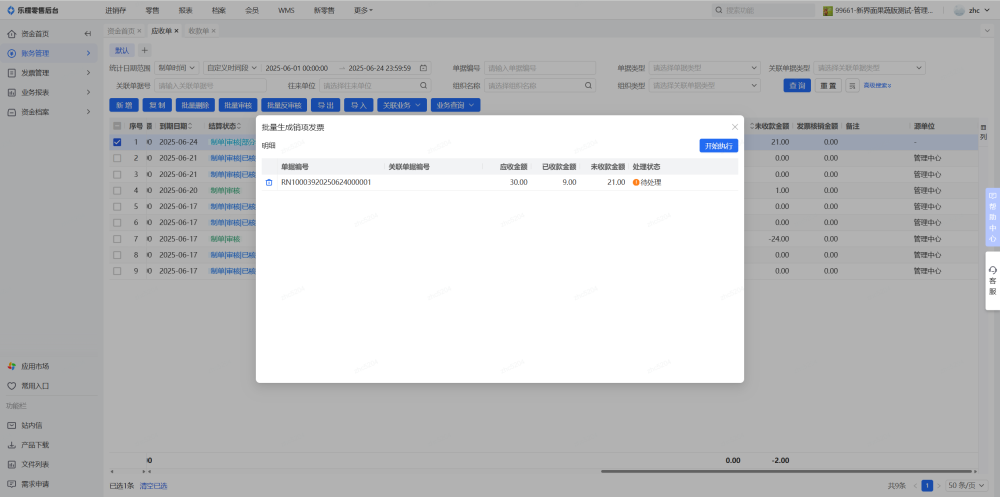Click the 开始执行 button
Viewport: 1000px width, 497px height.
tap(718, 145)
